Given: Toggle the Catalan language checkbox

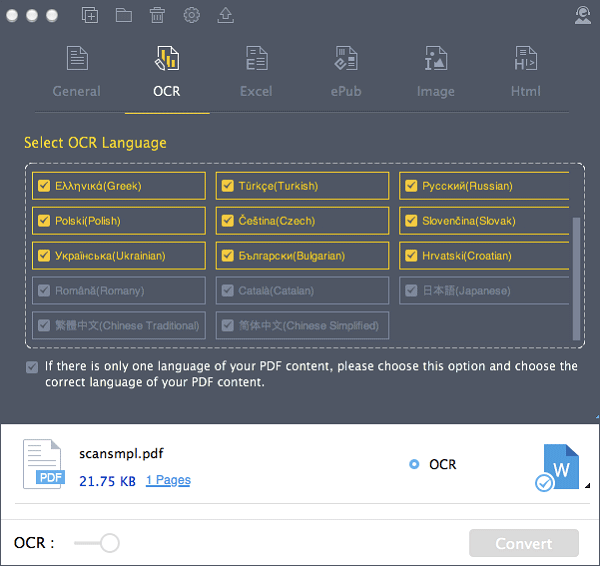Looking at the screenshot, I should tap(228, 290).
